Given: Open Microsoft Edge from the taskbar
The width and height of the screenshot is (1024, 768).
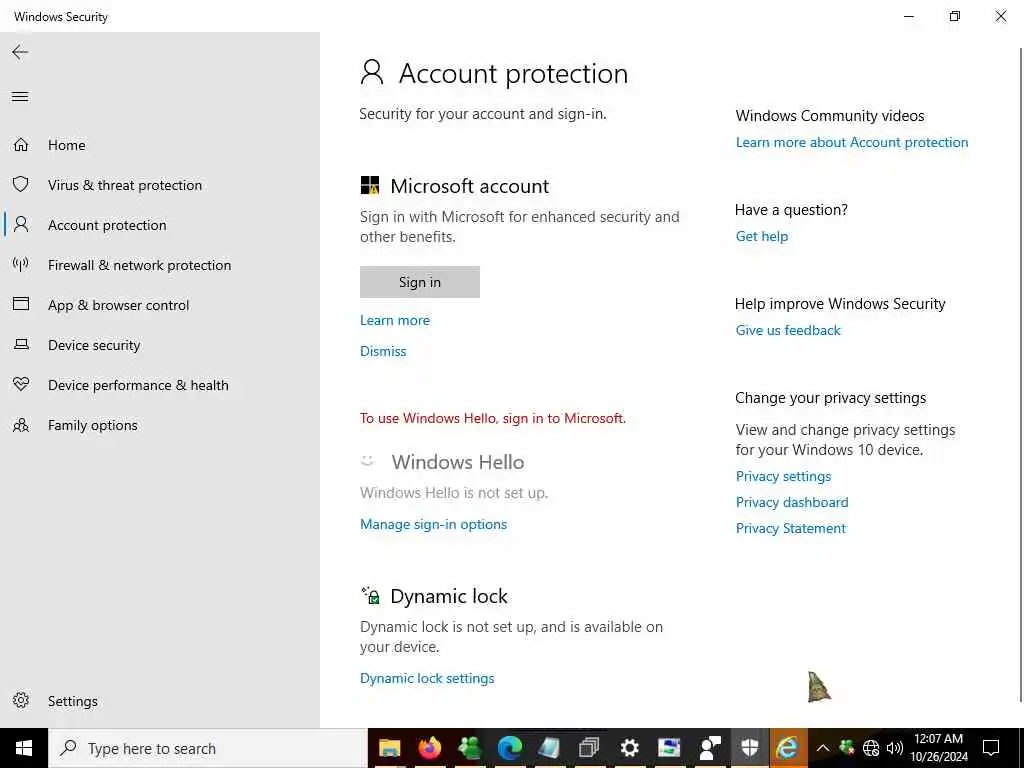Looking at the screenshot, I should coord(510,748).
